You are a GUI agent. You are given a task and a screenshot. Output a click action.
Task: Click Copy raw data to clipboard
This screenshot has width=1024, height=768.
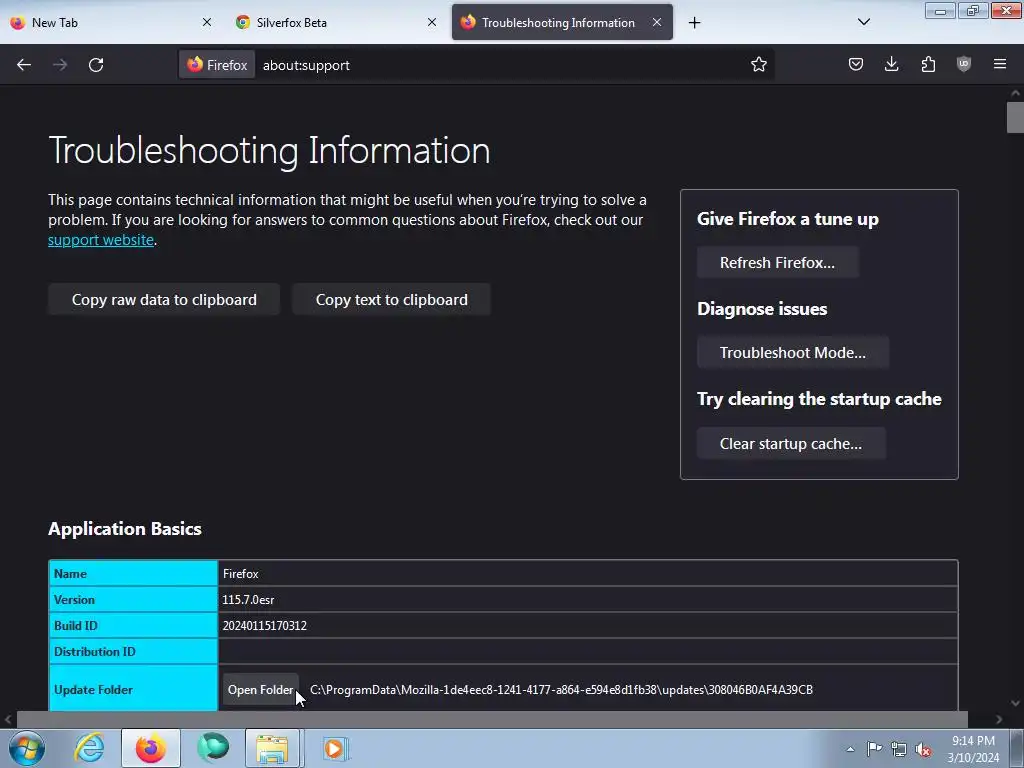[164, 300]
